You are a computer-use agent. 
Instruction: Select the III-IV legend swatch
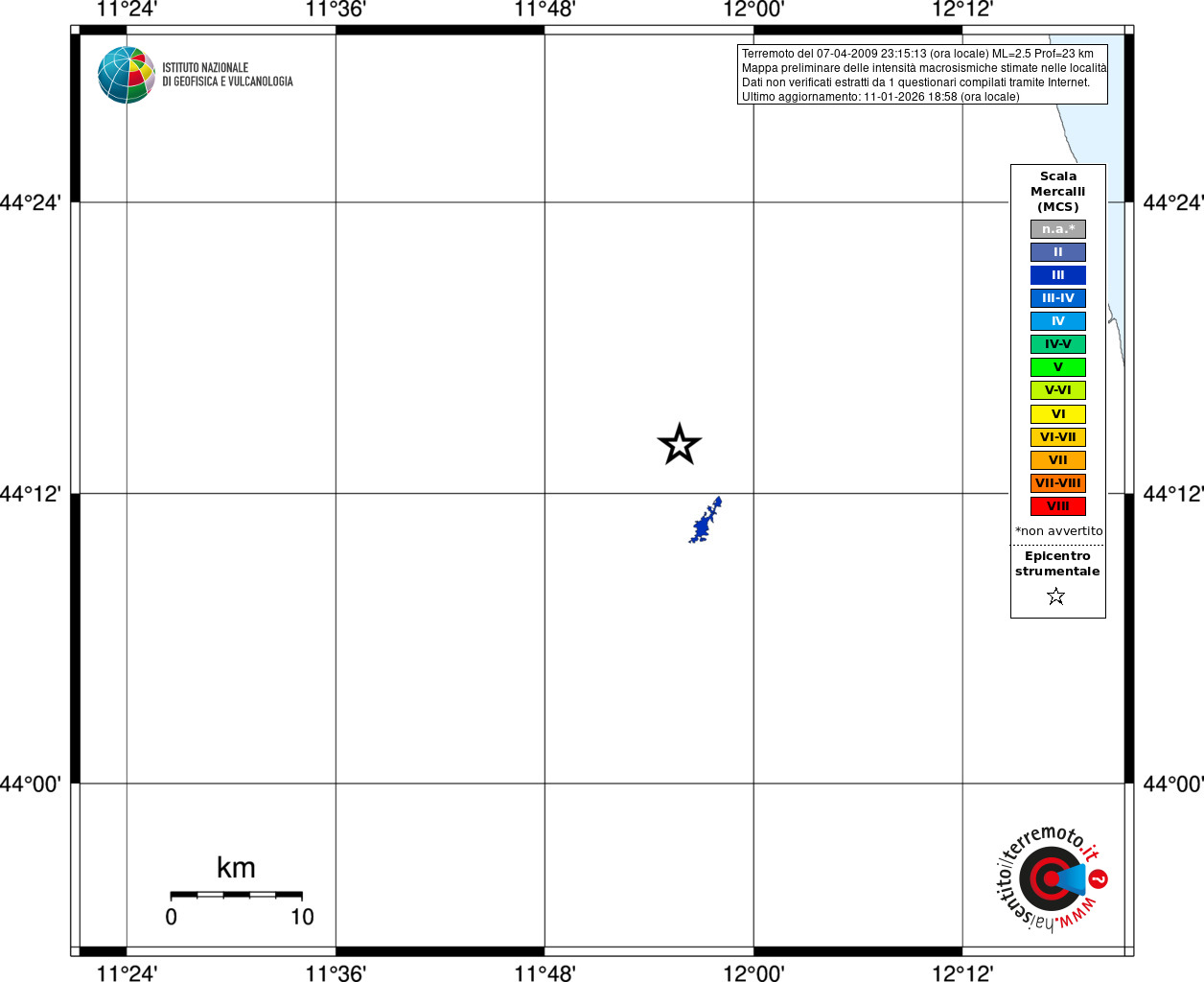(1058, 298)
